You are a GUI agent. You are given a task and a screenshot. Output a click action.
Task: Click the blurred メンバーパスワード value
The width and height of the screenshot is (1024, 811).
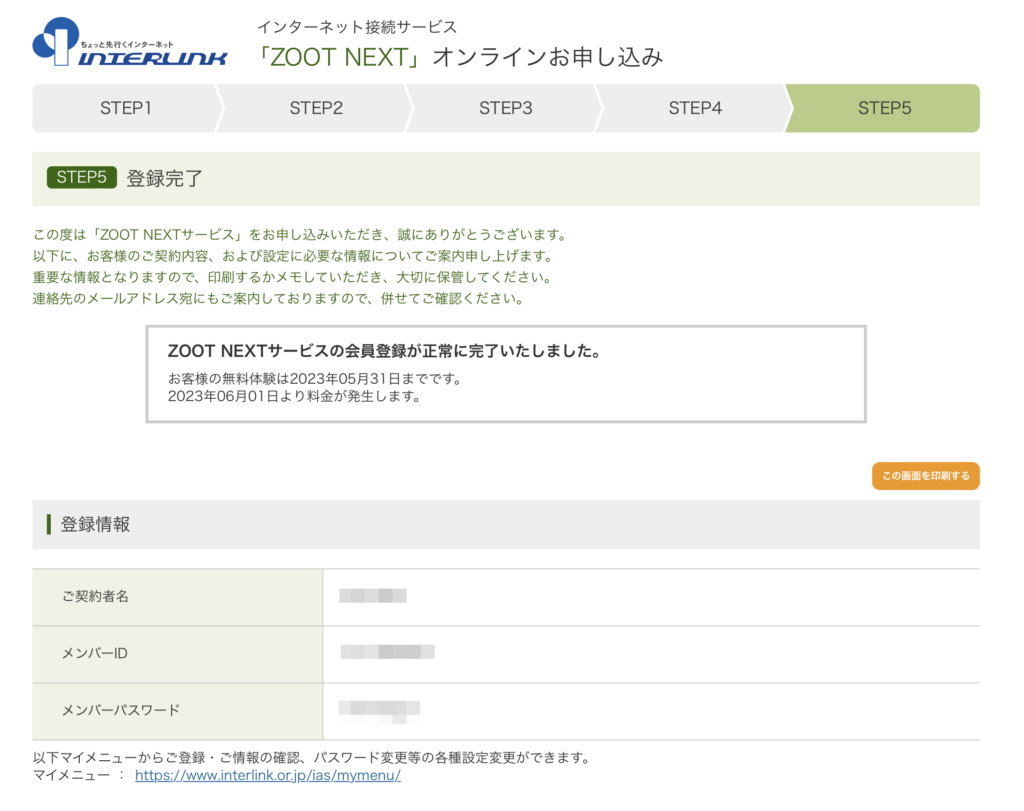379,710
